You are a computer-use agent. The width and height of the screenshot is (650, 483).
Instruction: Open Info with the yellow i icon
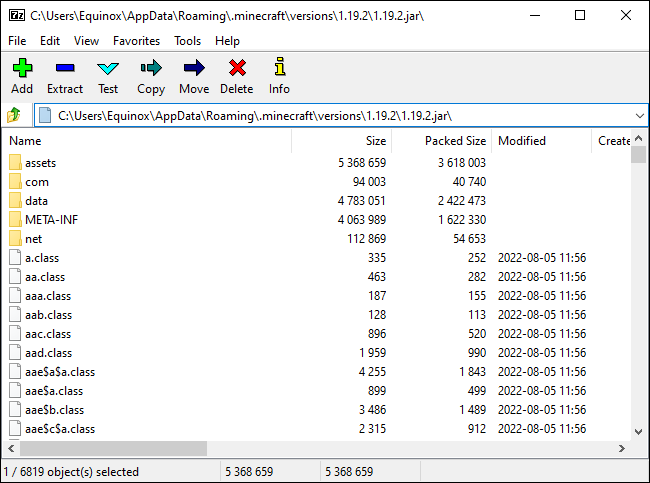pyautogui.click(x=280, y=66)
